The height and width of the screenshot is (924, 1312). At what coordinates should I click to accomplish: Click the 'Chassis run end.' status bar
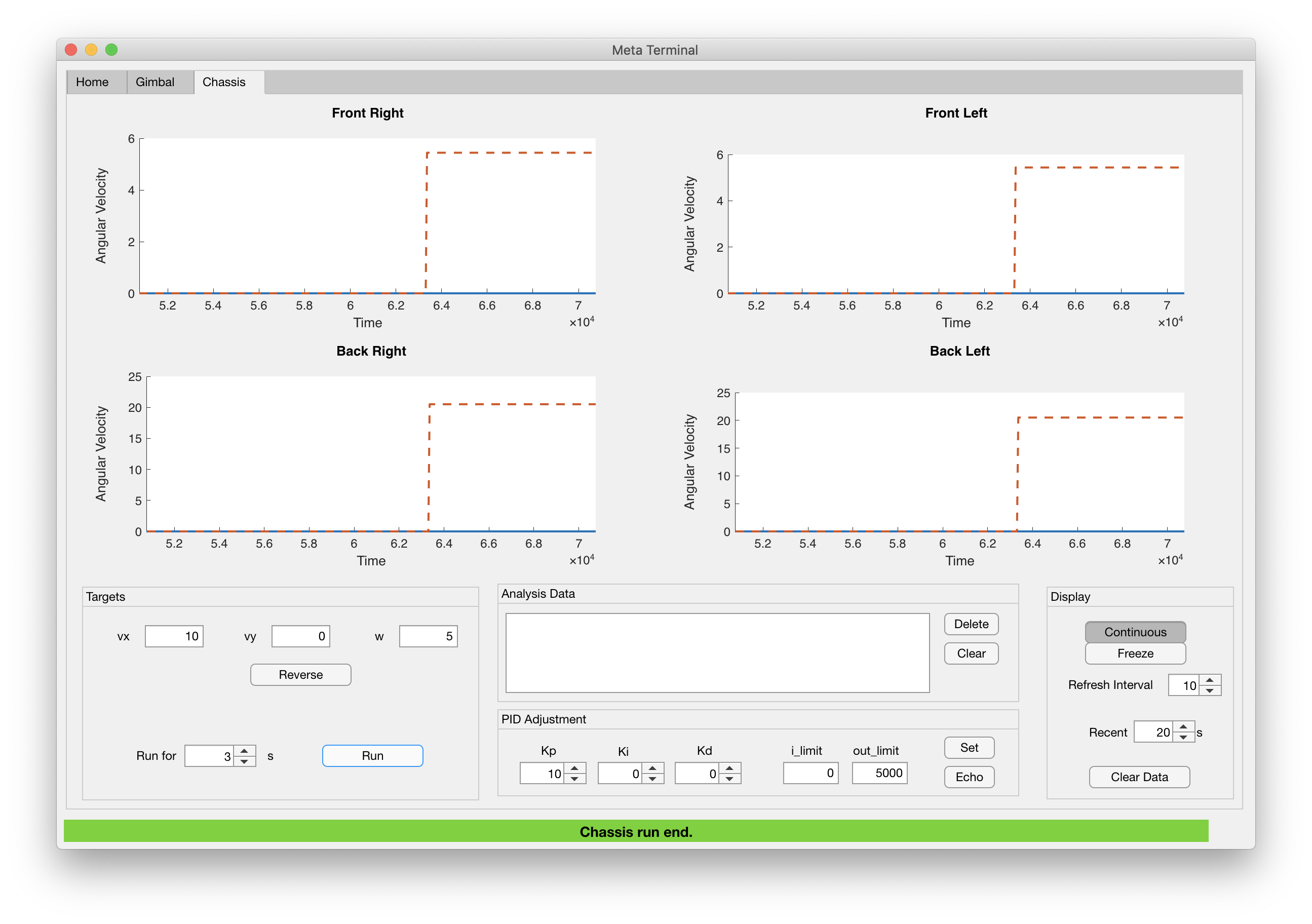tap(635, 831)
